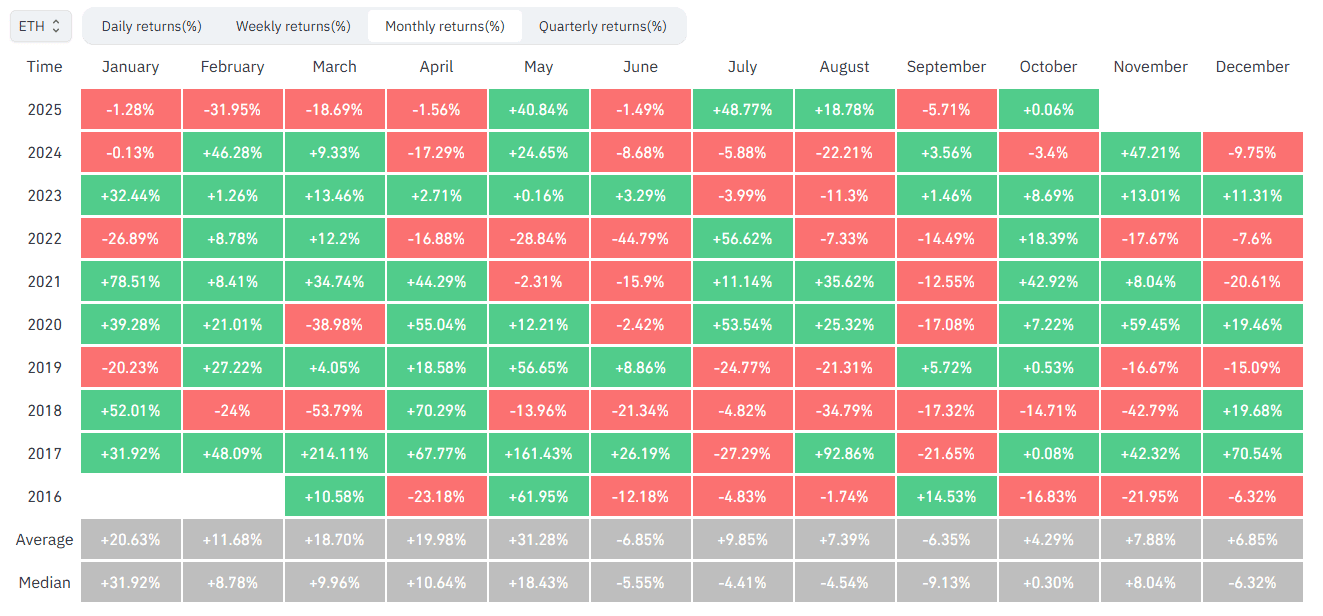1323x616 pixels.
Task: Click the 2020 March -38.98% cell
Action: click(335, 325)
